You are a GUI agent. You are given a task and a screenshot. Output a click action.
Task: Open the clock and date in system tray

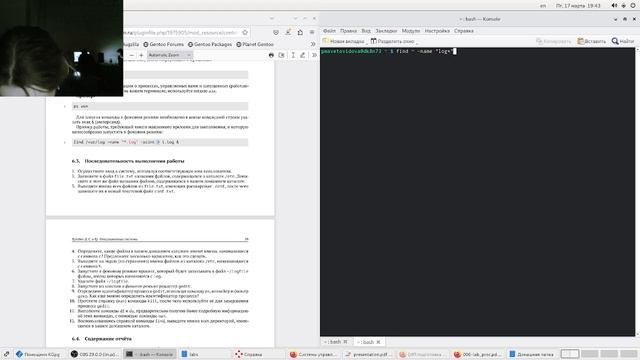pos(578,6)
